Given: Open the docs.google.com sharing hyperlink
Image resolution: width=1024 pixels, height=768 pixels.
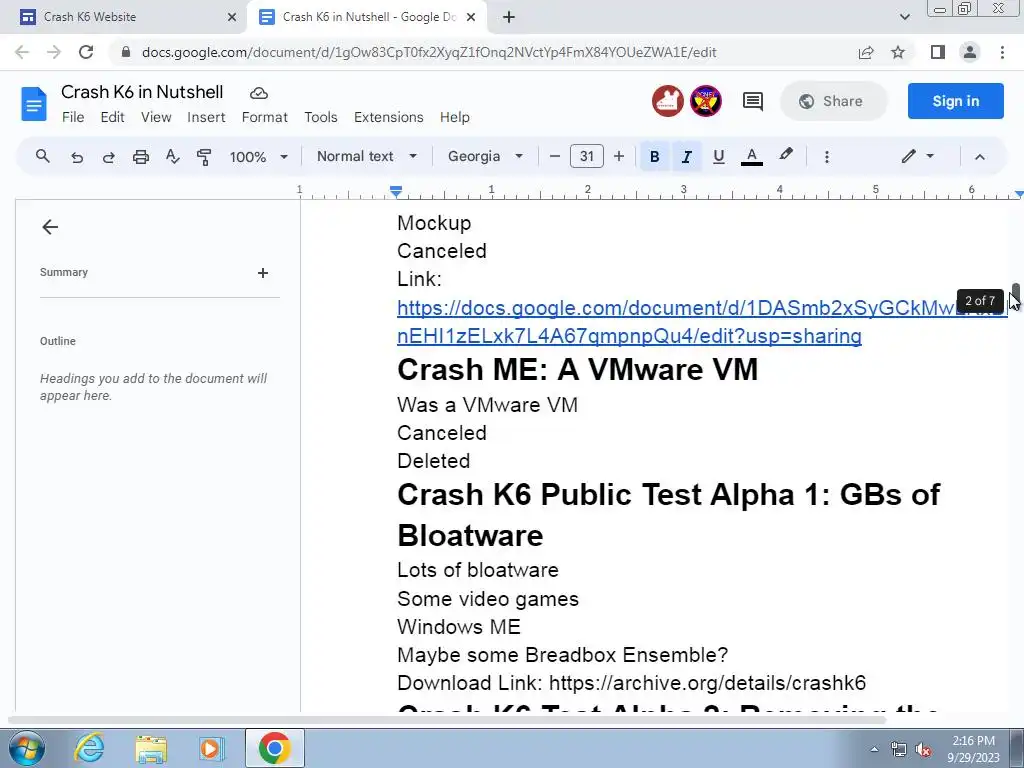Looking at the screenshot, I should 702,322.
